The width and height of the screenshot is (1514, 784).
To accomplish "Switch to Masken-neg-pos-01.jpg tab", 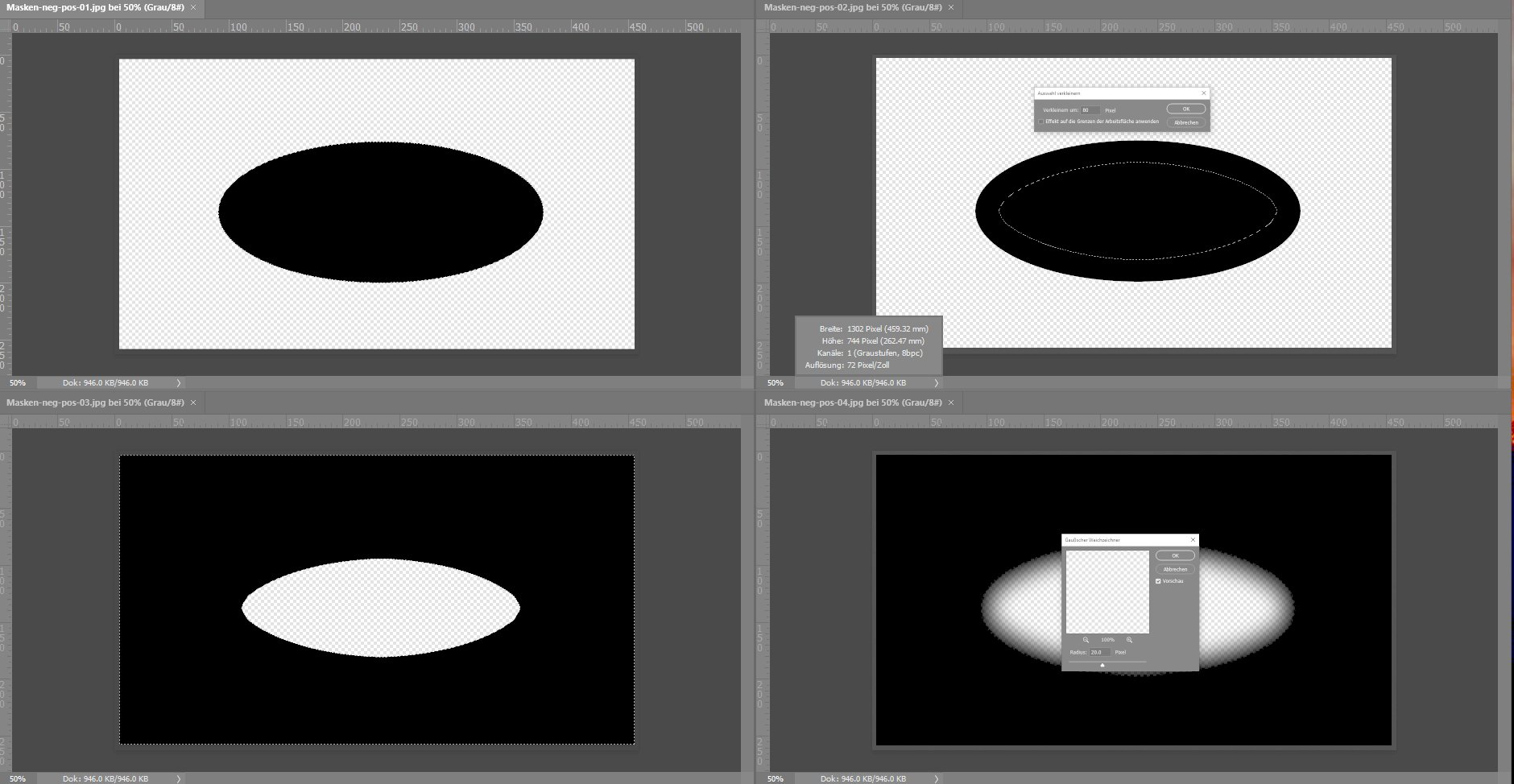I will [94, 7].
